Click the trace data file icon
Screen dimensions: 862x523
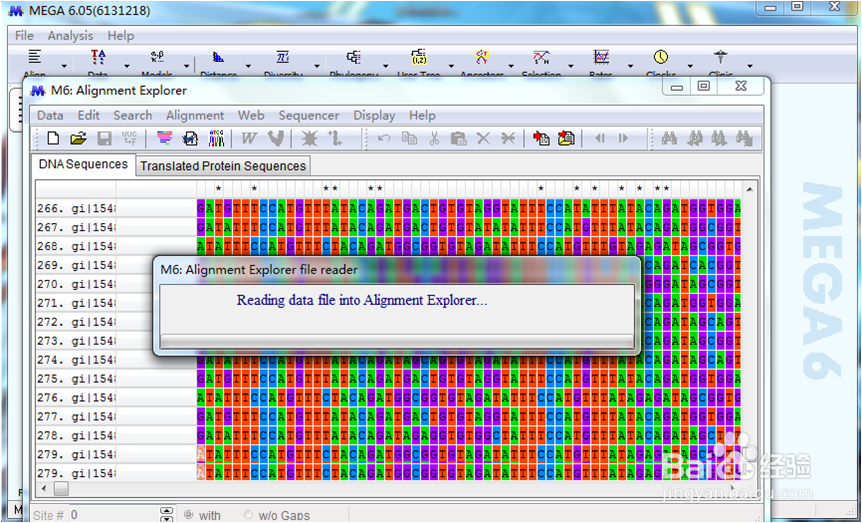190,139
